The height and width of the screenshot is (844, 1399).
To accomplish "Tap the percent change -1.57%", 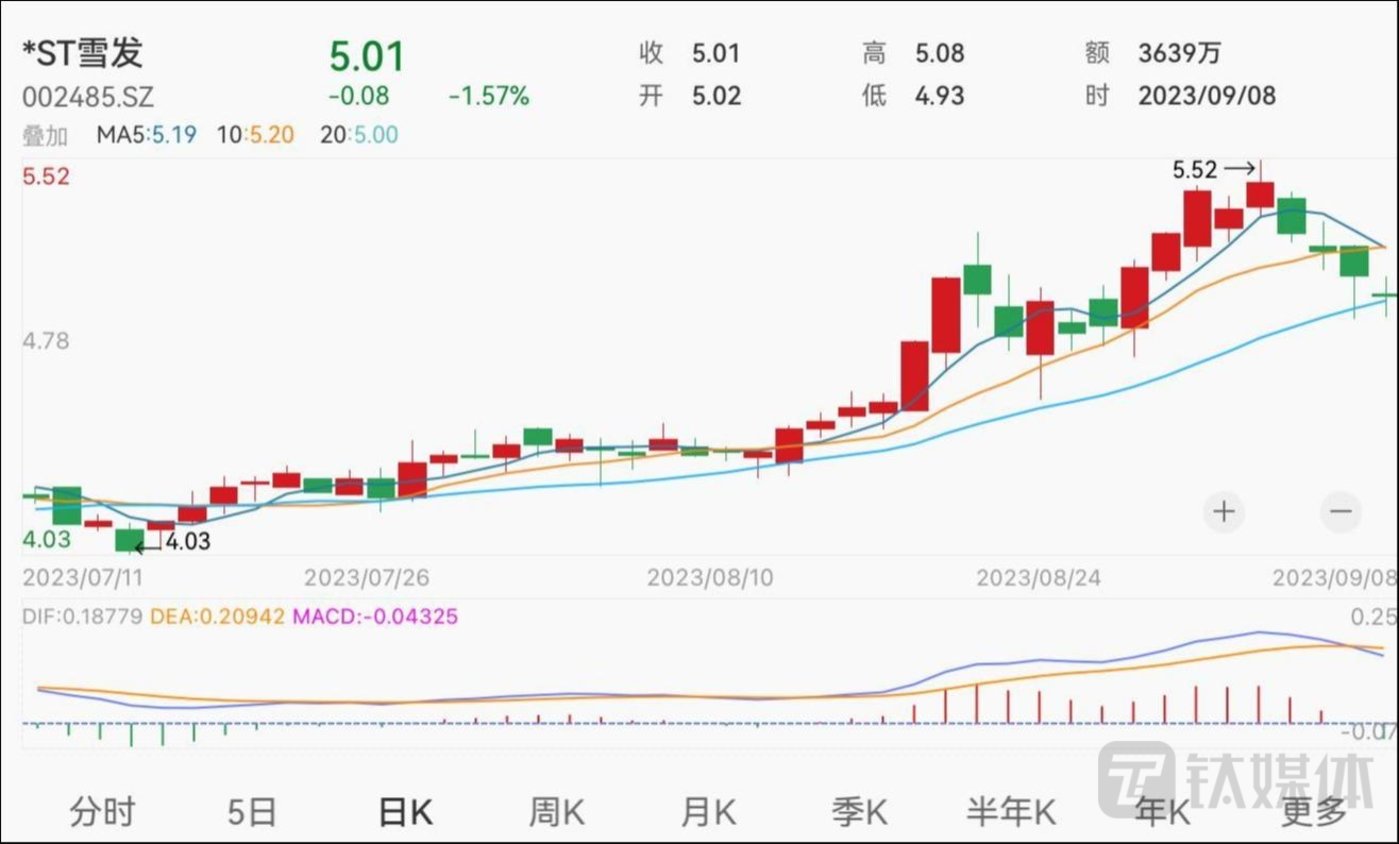I will coord(489,97).
